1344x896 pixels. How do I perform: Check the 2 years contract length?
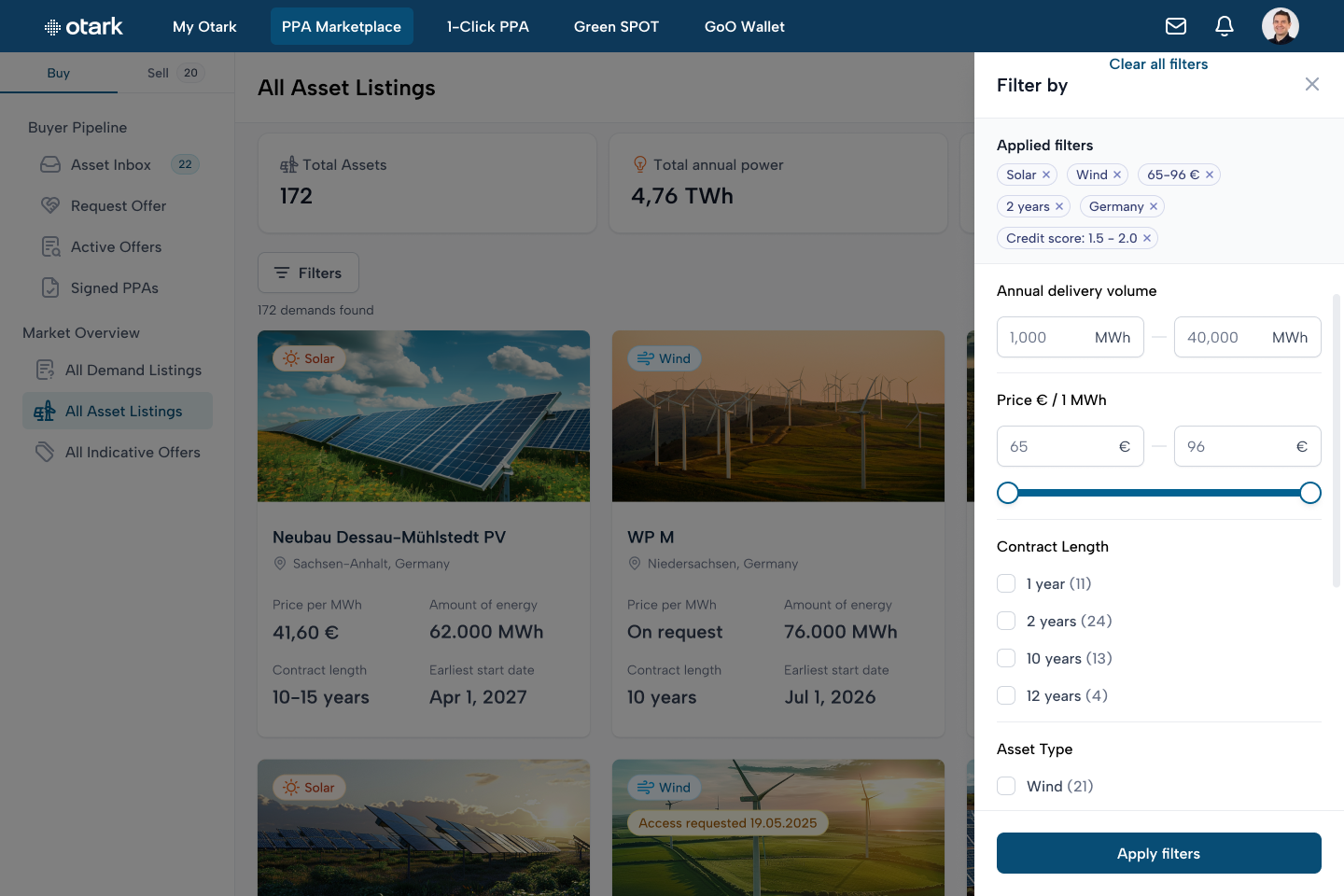1006,621
